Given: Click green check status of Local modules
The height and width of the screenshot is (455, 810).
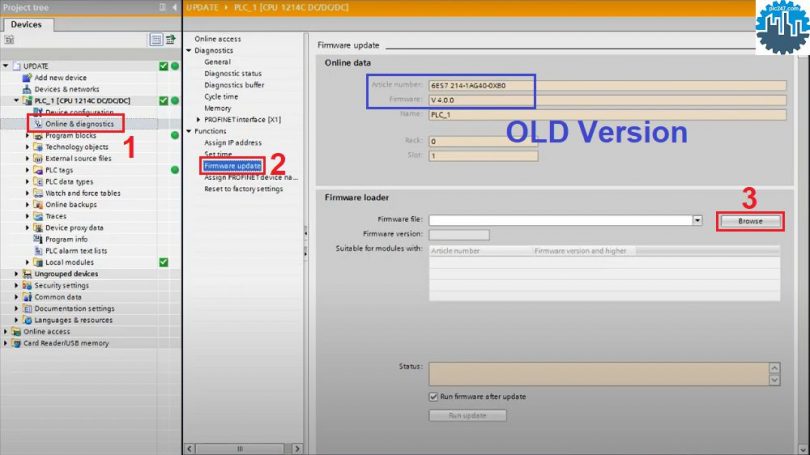Looking at the screenshot, I should (164, 262).
